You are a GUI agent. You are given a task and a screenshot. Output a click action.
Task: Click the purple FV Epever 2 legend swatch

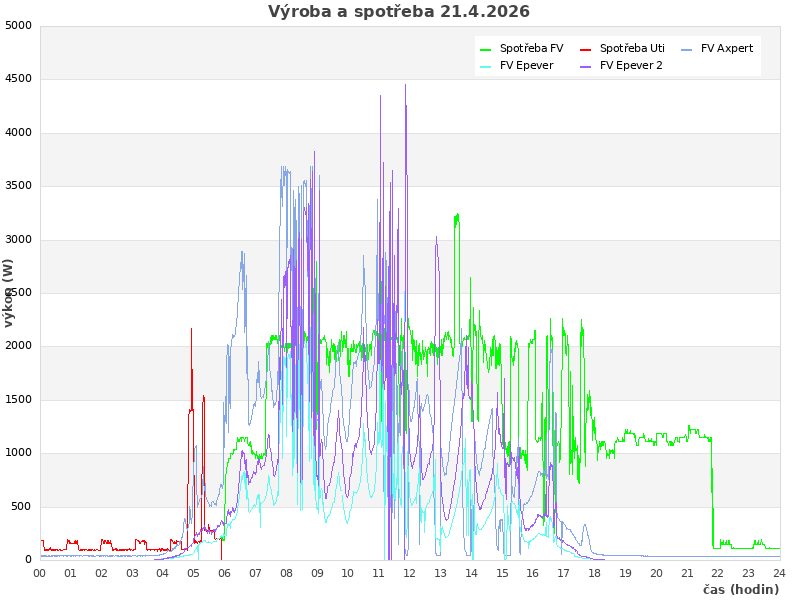pos(585,67)
